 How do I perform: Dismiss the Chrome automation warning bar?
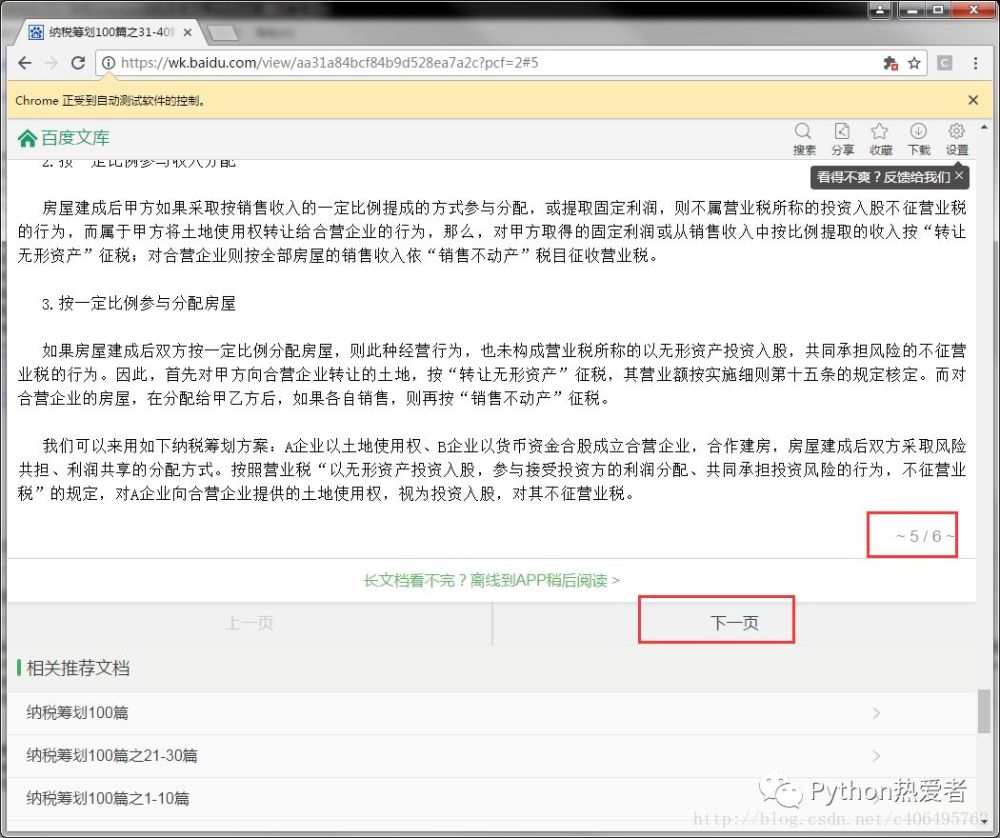[x=973, y=100]
